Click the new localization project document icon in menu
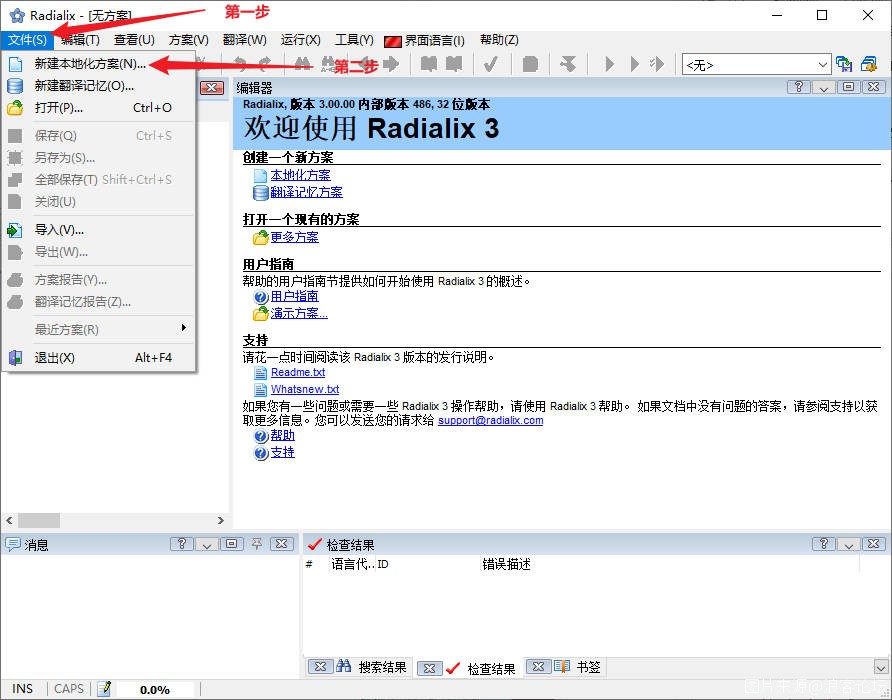Image resolution: width=892 pixels, height=700 pixels. (15, 64)
